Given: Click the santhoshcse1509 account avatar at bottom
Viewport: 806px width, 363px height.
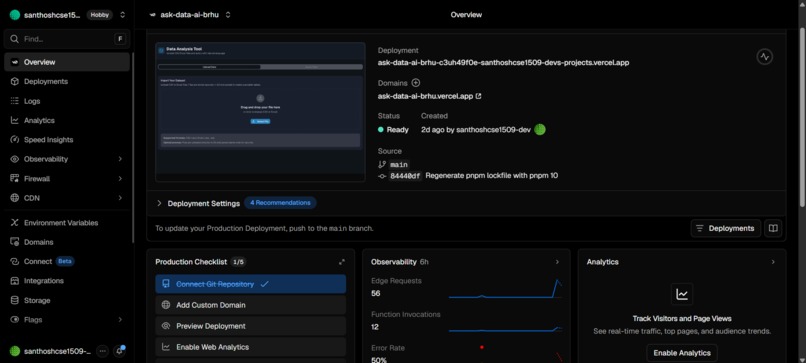Looking at the screenshot, I should [15, 351].
